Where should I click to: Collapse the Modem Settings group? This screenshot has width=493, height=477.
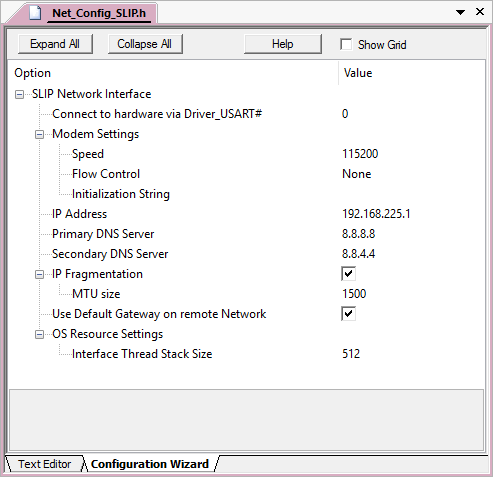[x=39, y=134]
